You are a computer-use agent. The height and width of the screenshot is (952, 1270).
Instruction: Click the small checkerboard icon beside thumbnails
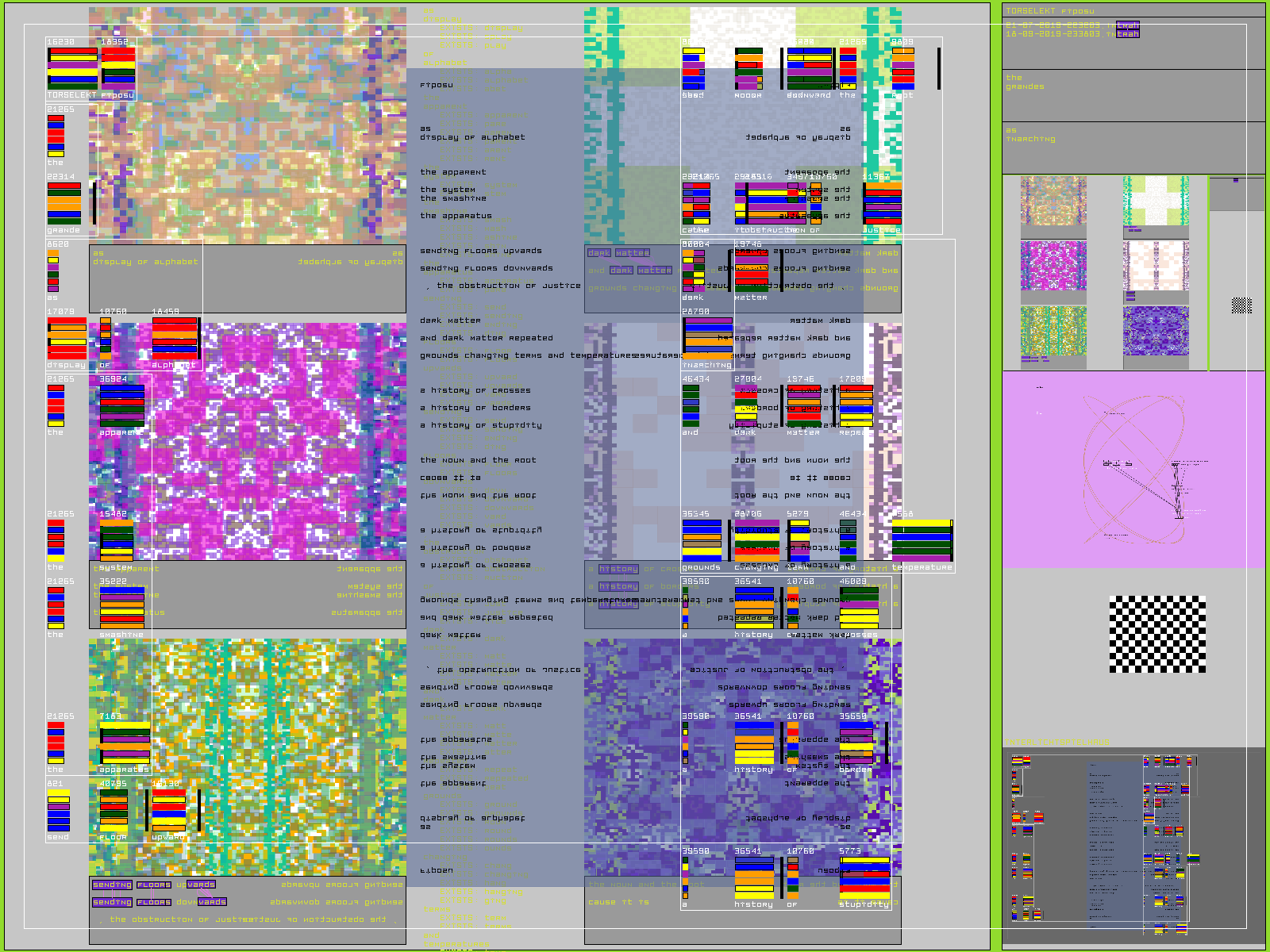1241,305
